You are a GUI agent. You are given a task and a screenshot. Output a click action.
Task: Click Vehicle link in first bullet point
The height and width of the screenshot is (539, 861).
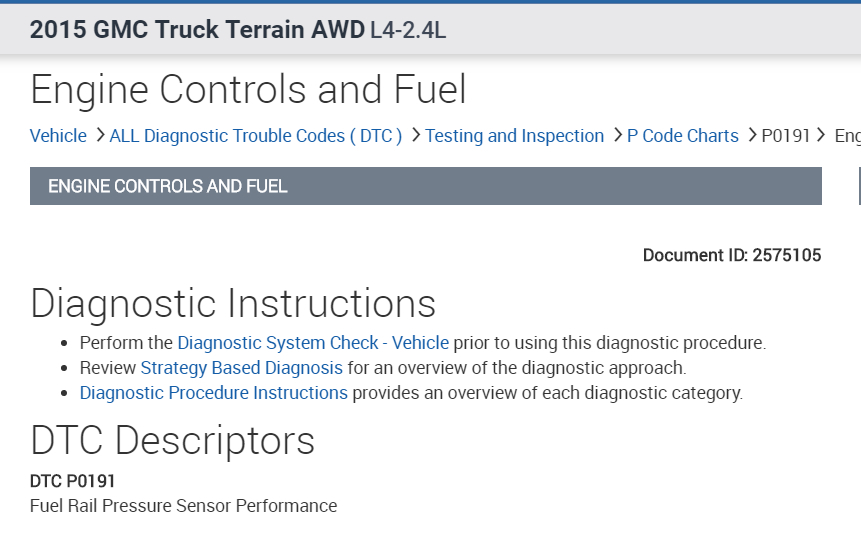click(x=420, y=343)
